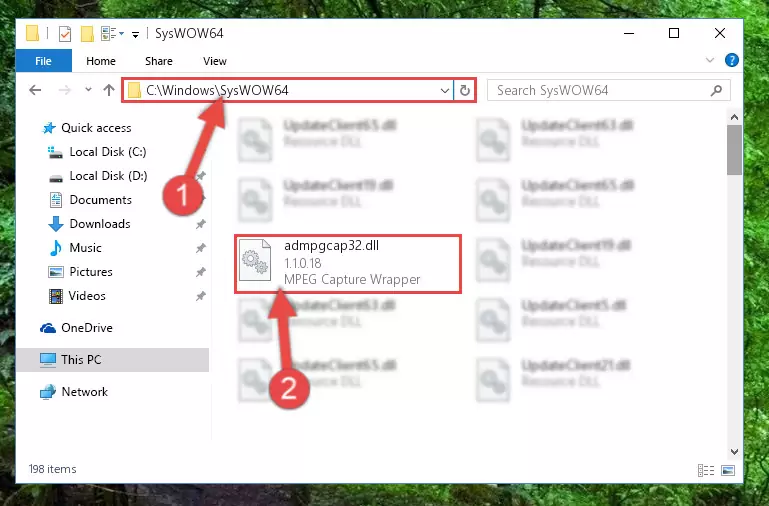Click the pin icon beside Videos
Image resolution: width=769 pixels, height=506 pixels.
pyautogui.click(x=201, y=296)
